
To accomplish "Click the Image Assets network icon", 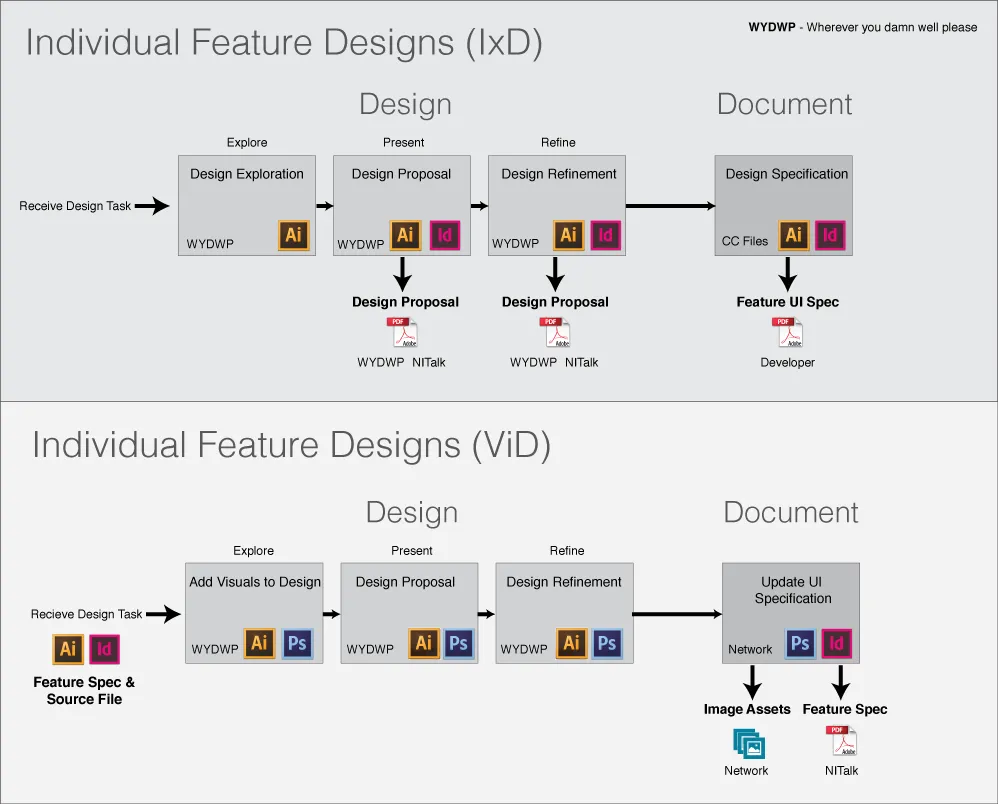I will pyautogui.click(x=746, y=744).
